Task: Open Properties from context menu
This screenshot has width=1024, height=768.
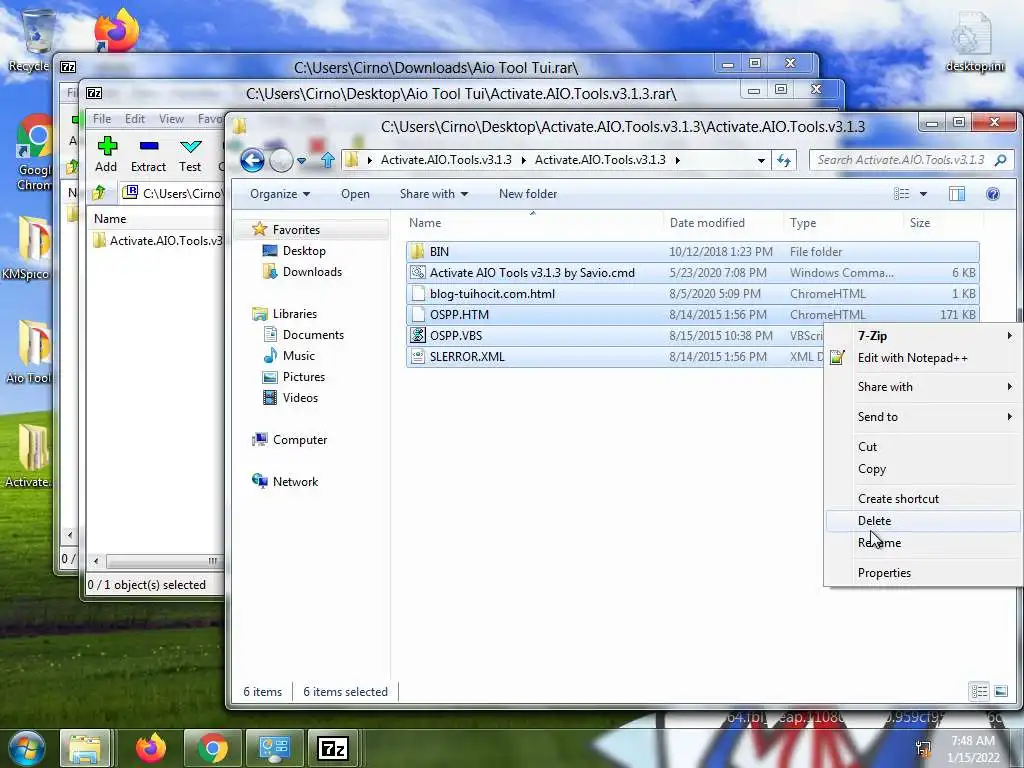Action: (x=923, y=573)
